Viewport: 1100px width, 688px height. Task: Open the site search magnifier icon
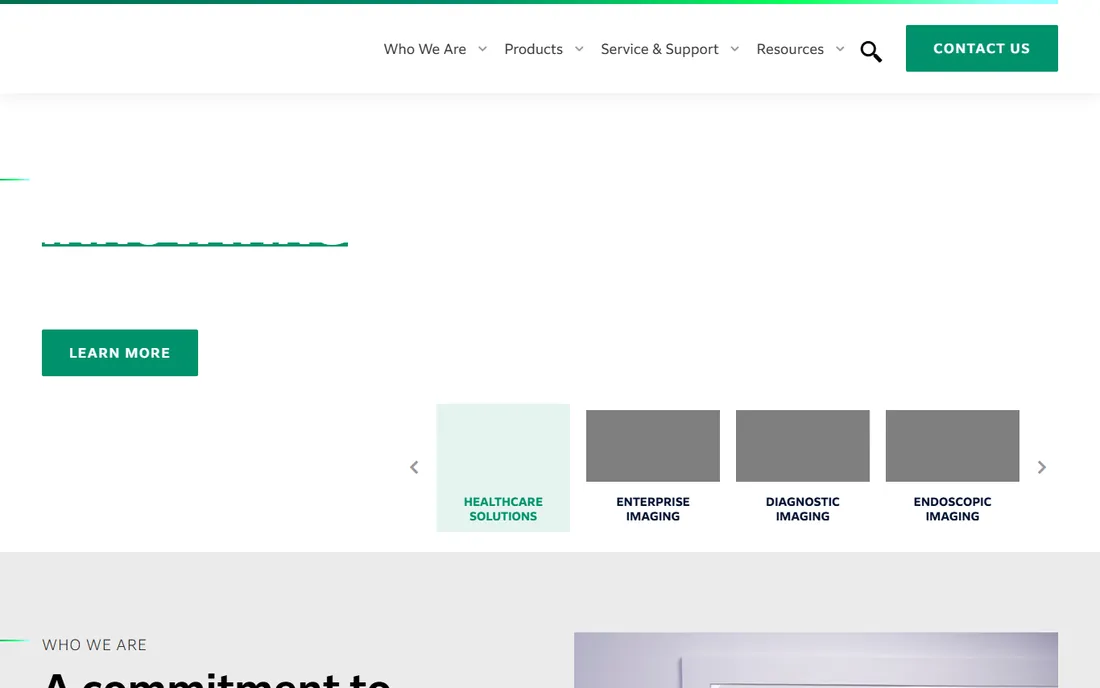[871, 51]
